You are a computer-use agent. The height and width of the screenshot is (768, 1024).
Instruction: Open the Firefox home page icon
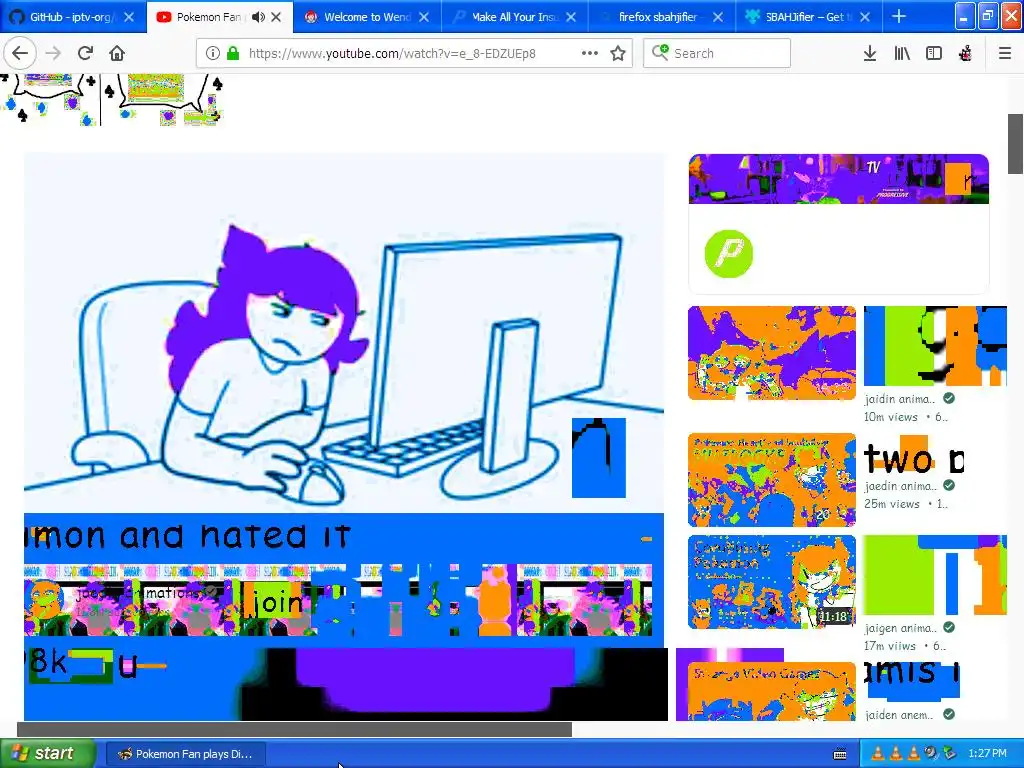click(x=117, y=53)
